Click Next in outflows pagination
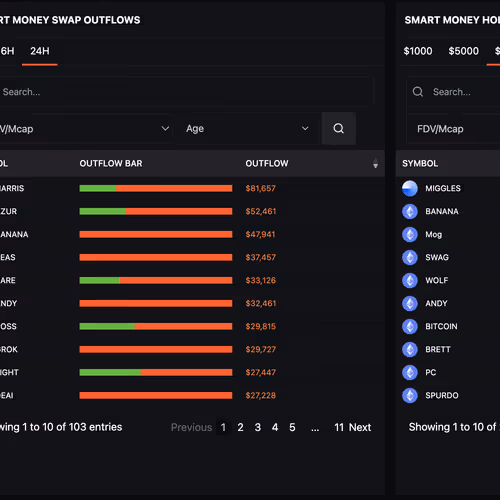 [360, 427]
